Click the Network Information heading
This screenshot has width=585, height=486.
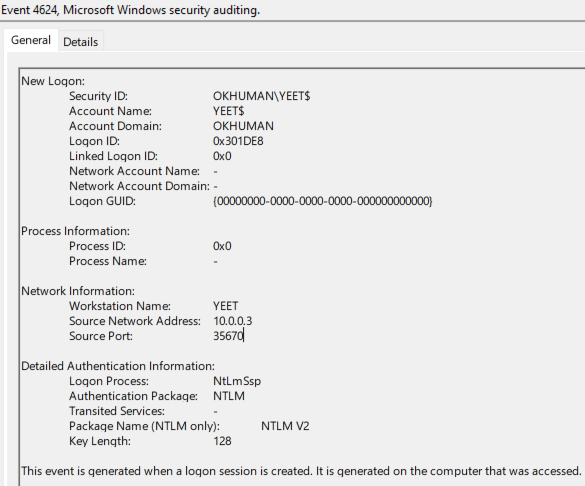pyautogui.click(x=78, y=291)
